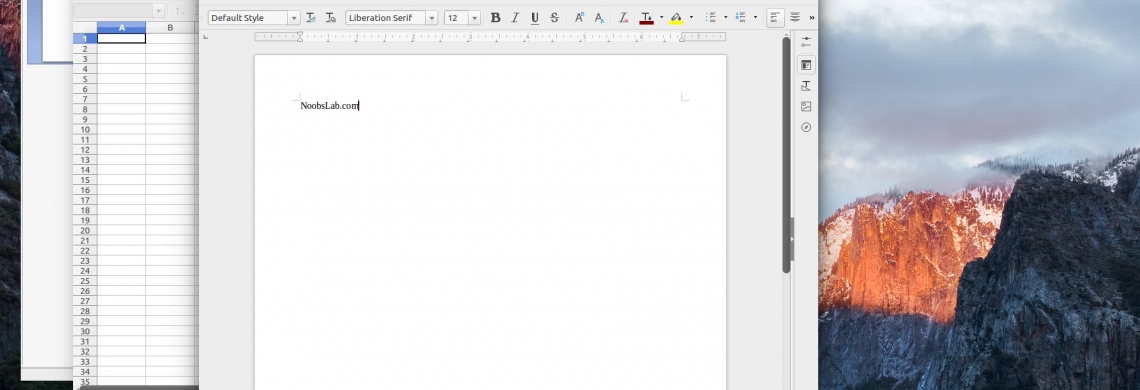The height and width of the screenshot is (390, 1140).
Task: Open Navigator deck in sidebar
Action: 806,127
